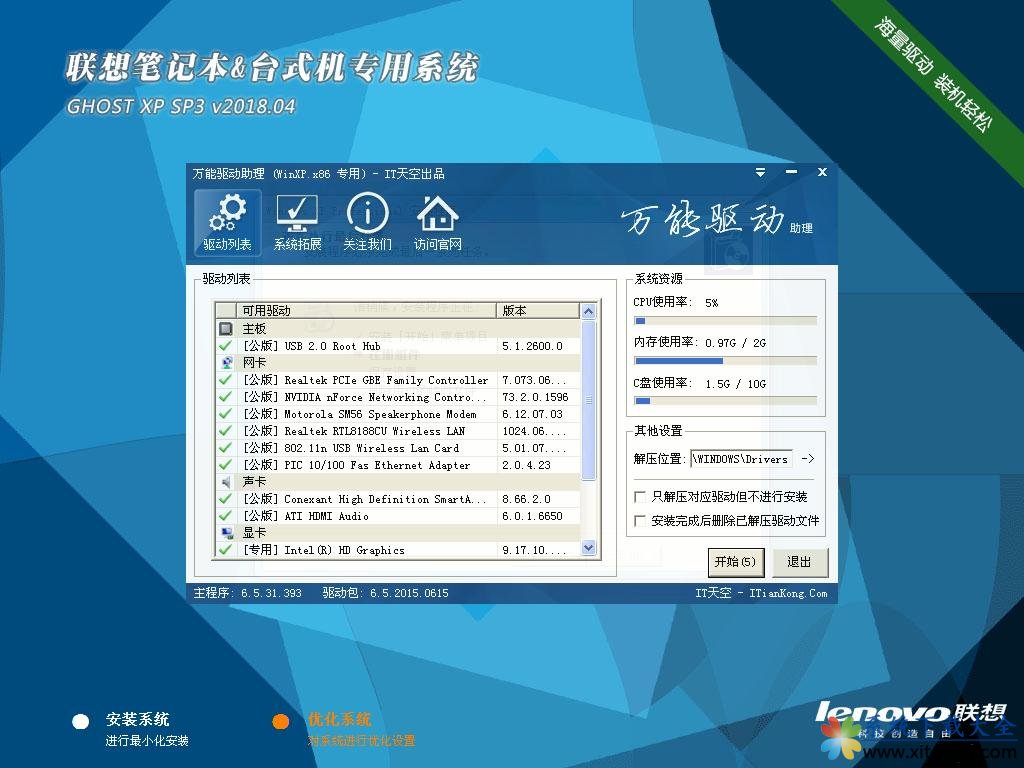Click the 主板 motherboard category icon

[x=227, y=327]
